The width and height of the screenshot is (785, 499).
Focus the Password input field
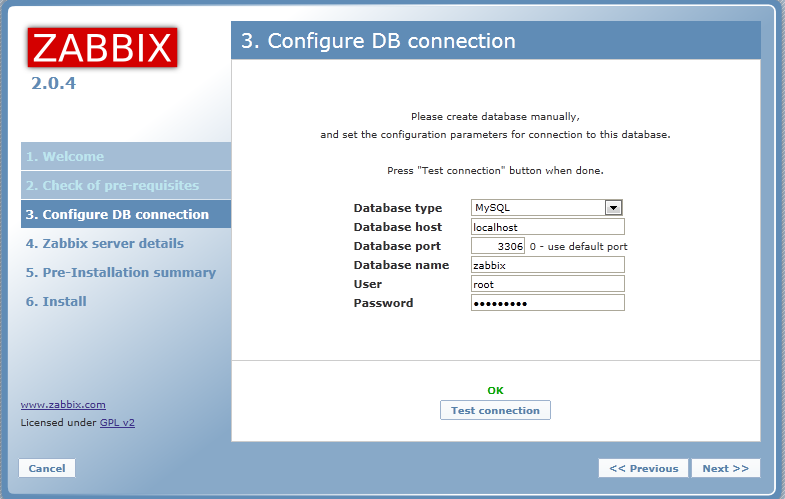point(548,303)
